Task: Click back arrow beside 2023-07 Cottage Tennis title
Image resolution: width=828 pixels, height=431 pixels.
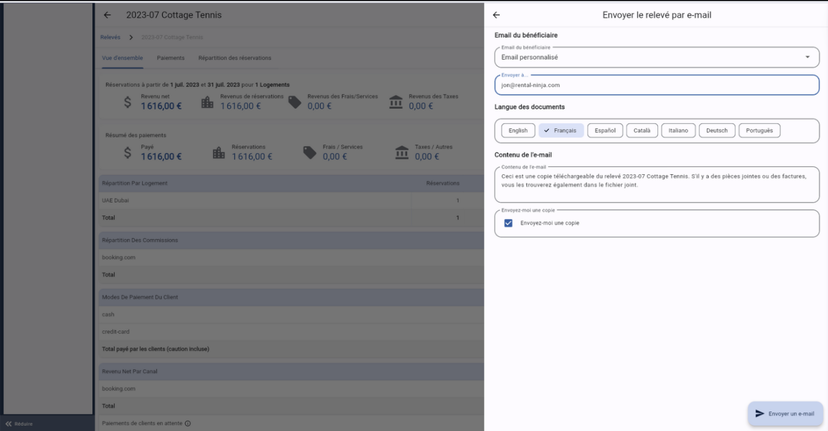Action: tap(107, 15)
